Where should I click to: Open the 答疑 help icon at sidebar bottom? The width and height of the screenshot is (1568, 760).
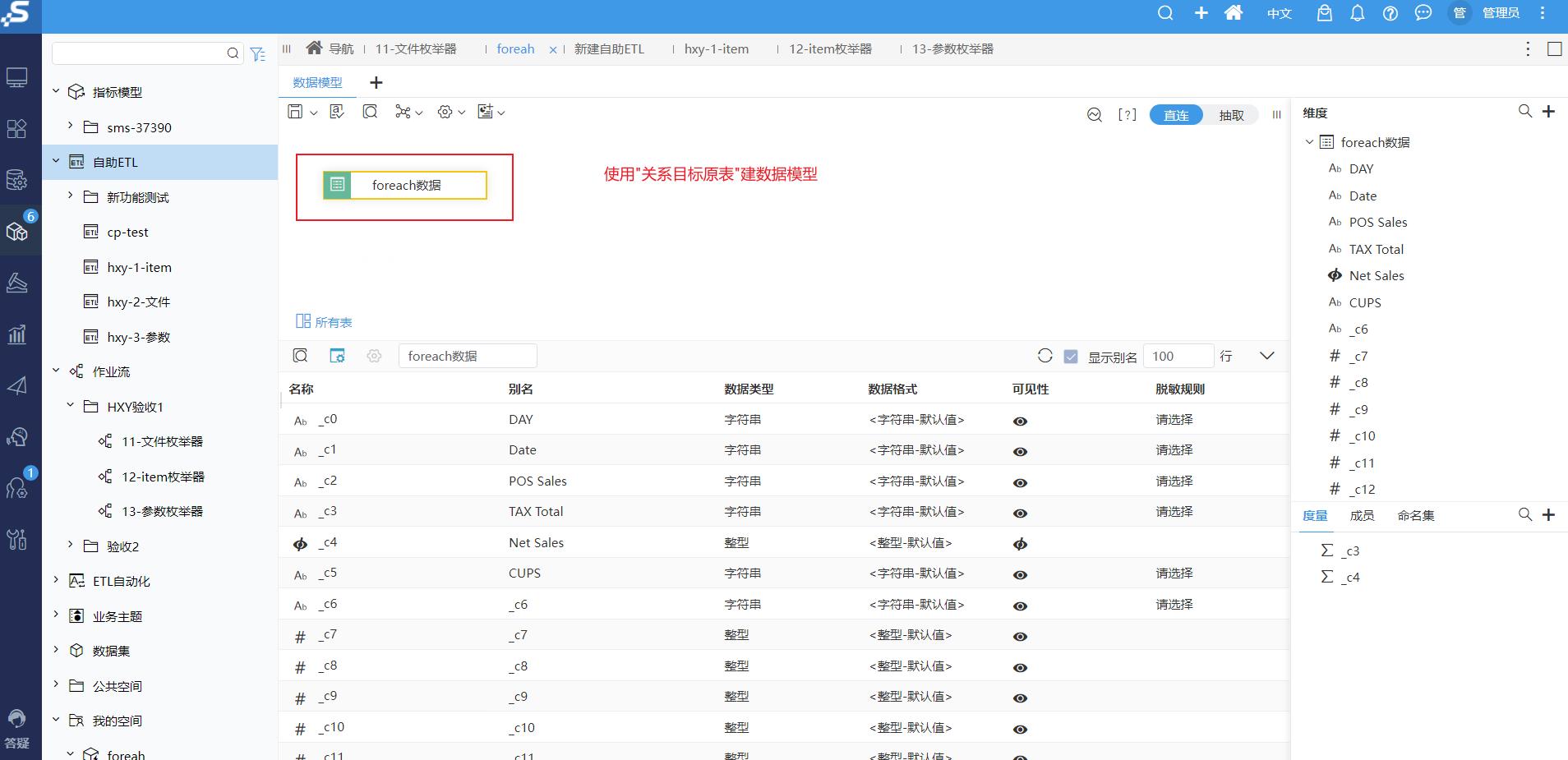coord(17,730)
